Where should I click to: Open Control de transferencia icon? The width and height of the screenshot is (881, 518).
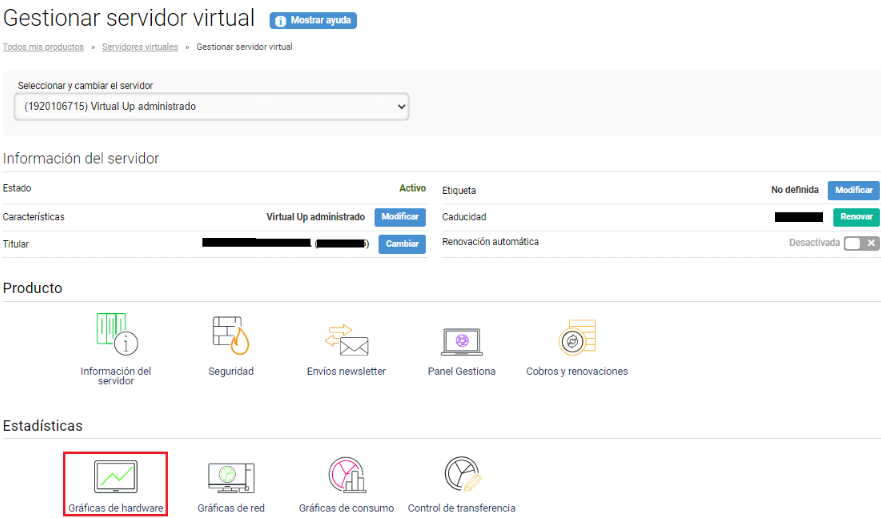[x=461, y=475]
